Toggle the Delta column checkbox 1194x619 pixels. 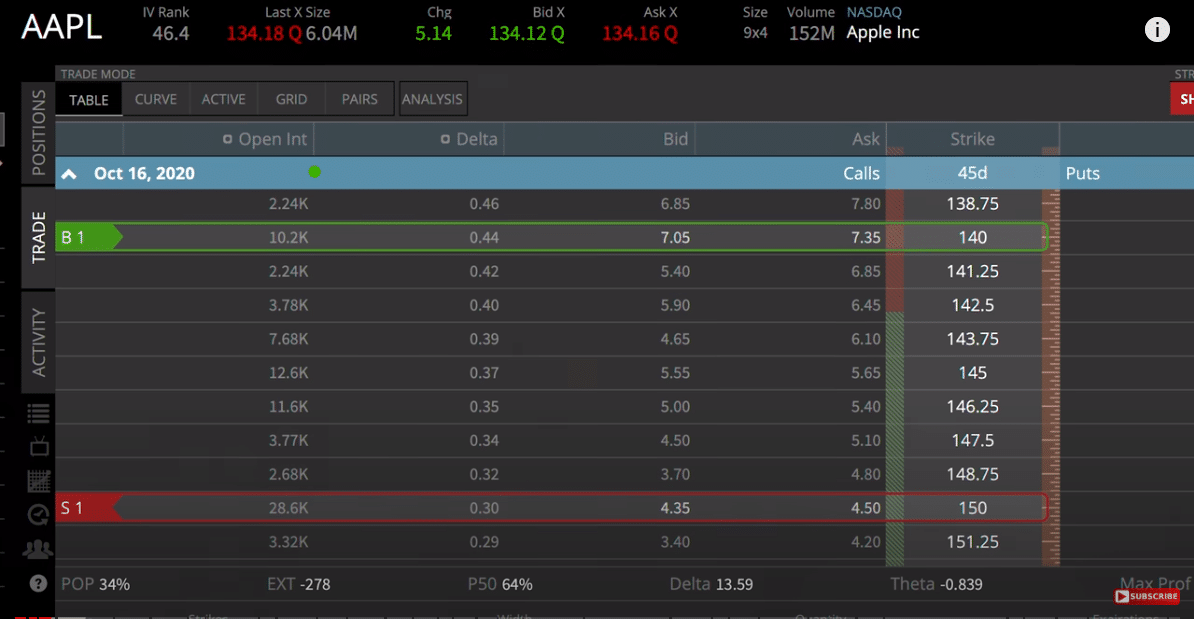click(x=445, y=139)
